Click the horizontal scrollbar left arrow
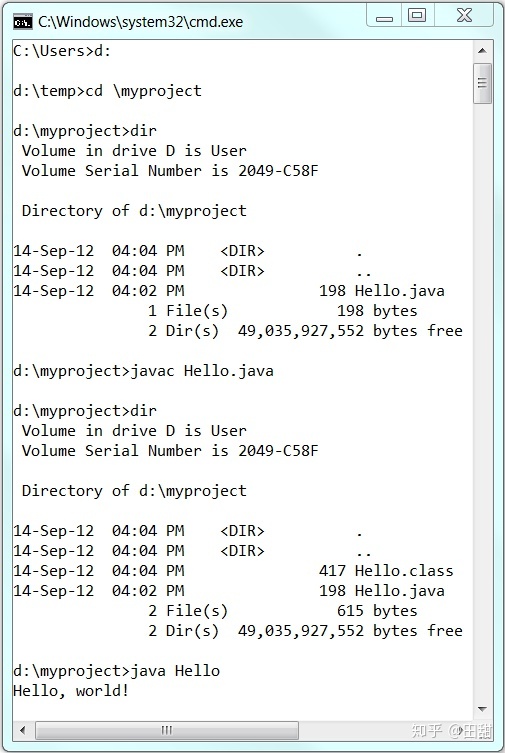The image size is (505, 753). tap(22, 730)
